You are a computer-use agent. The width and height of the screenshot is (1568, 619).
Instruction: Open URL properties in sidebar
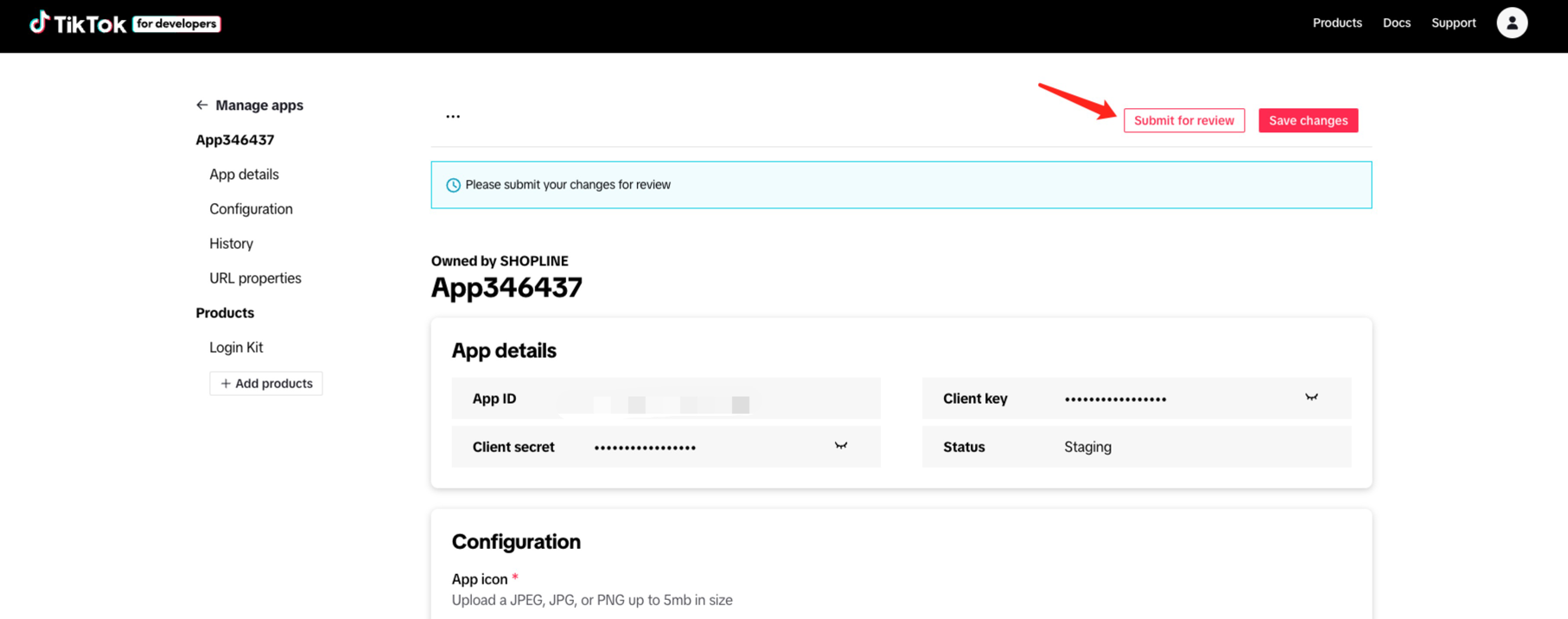coord(255,278)
